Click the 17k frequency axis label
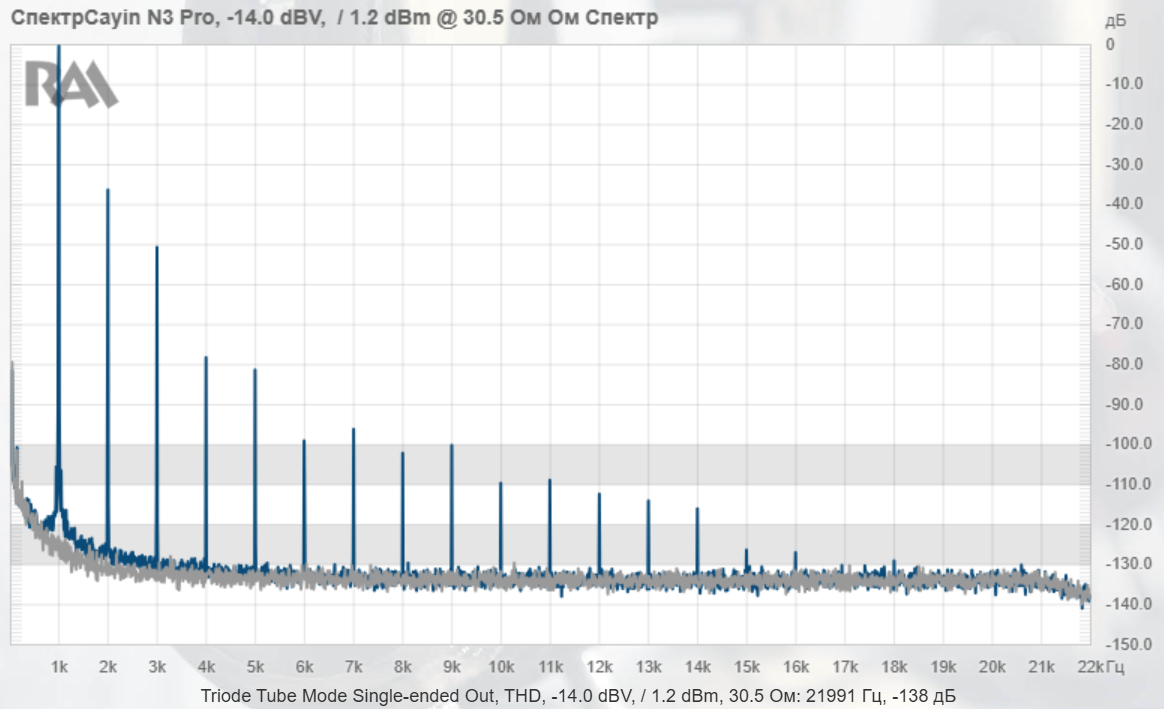1164x709 pixels. click(x=845, y=667)
